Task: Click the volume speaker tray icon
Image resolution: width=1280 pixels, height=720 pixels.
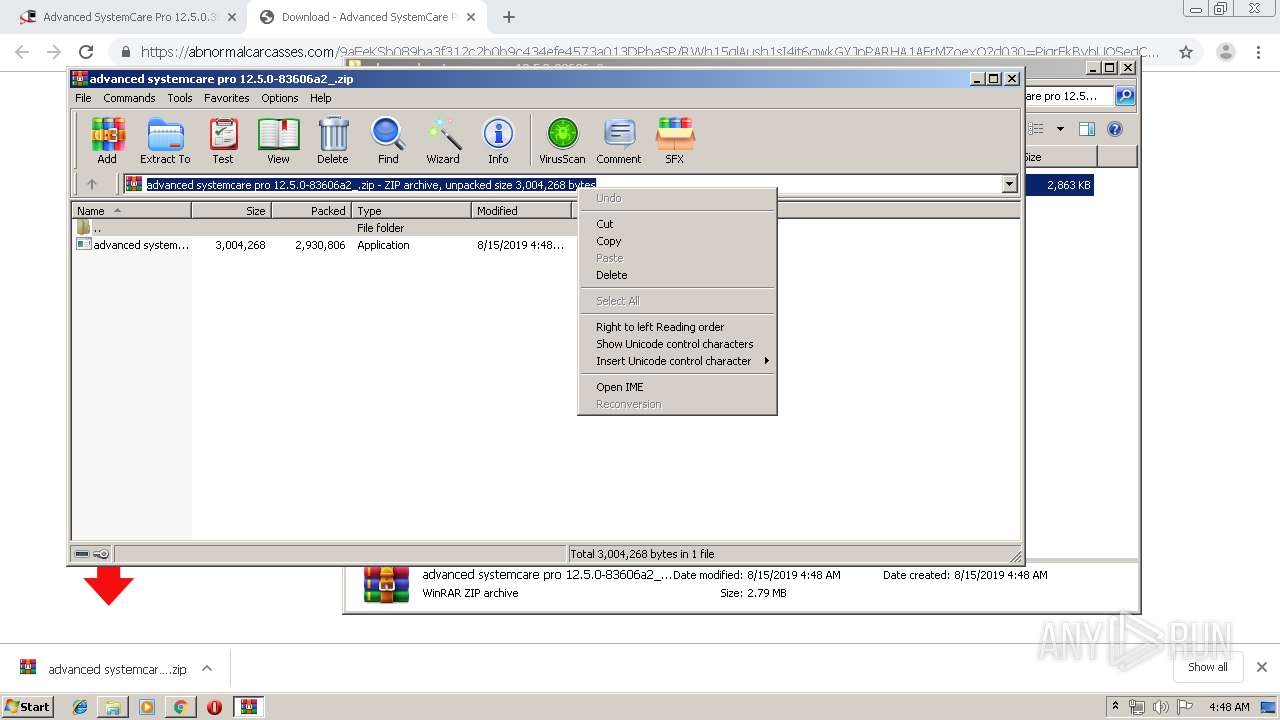Action: pyautogui.click(x=1161, y=707)
